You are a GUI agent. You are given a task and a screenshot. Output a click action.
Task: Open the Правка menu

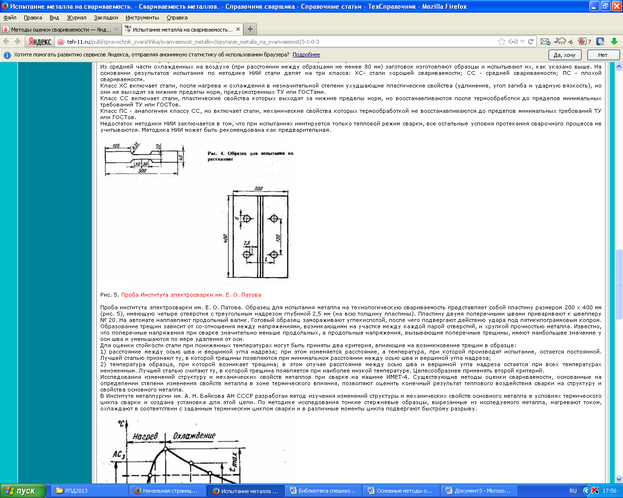point(33,17)
